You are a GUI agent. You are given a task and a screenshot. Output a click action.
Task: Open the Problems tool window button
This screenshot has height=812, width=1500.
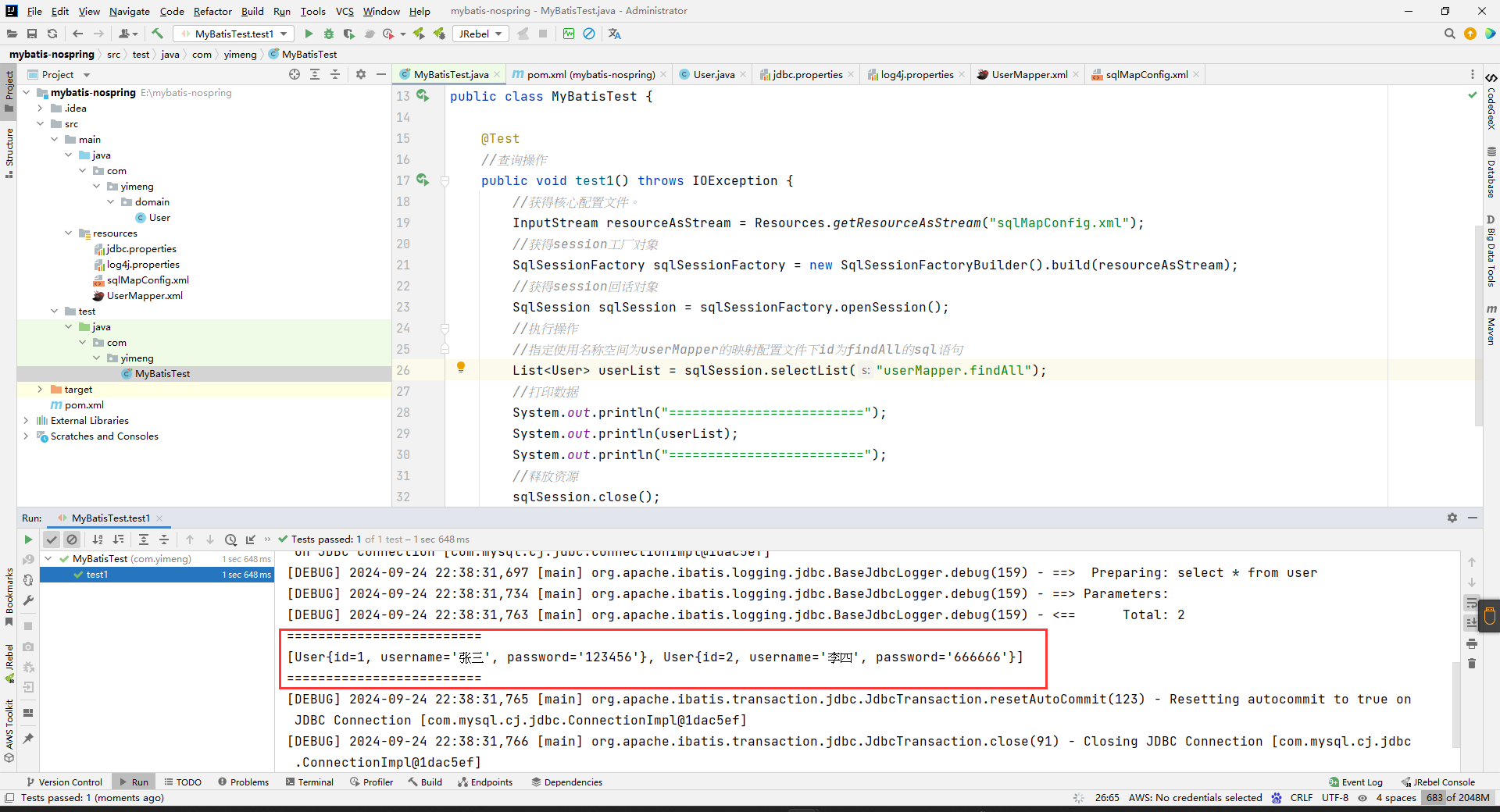[244, 782]
